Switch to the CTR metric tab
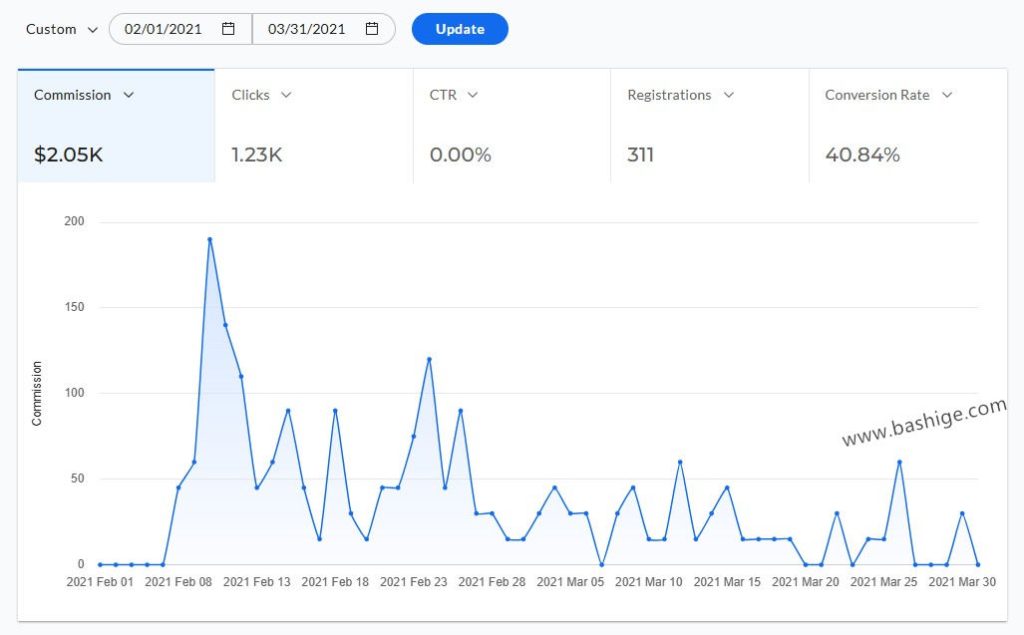Viewport: 1024px width, 635px height. coord(510,125)
